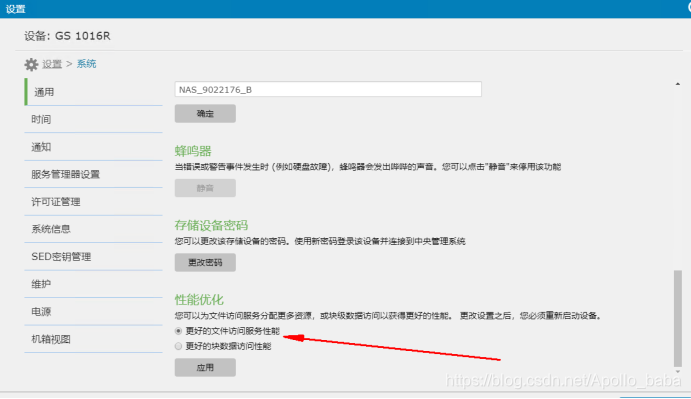This screenshot has height=399, width=691.
Task: Click the 应用 button
Action: tap(205, 367)
